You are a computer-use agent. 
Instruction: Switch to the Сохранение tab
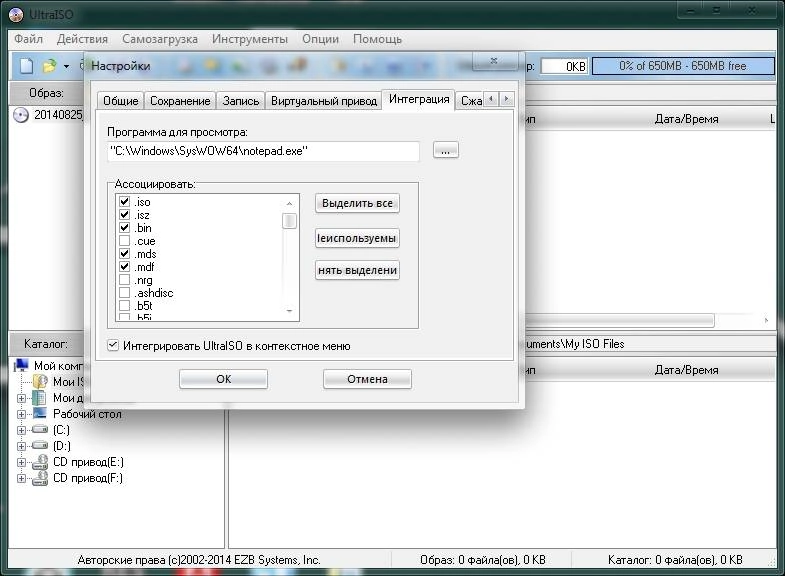pos(180,101)
